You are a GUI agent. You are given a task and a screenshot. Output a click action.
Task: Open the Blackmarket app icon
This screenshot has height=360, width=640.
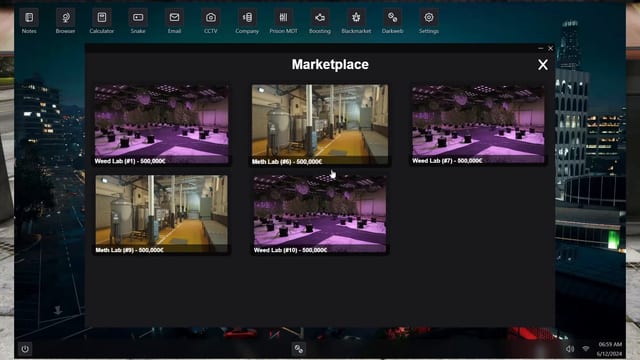coord(356,18)
